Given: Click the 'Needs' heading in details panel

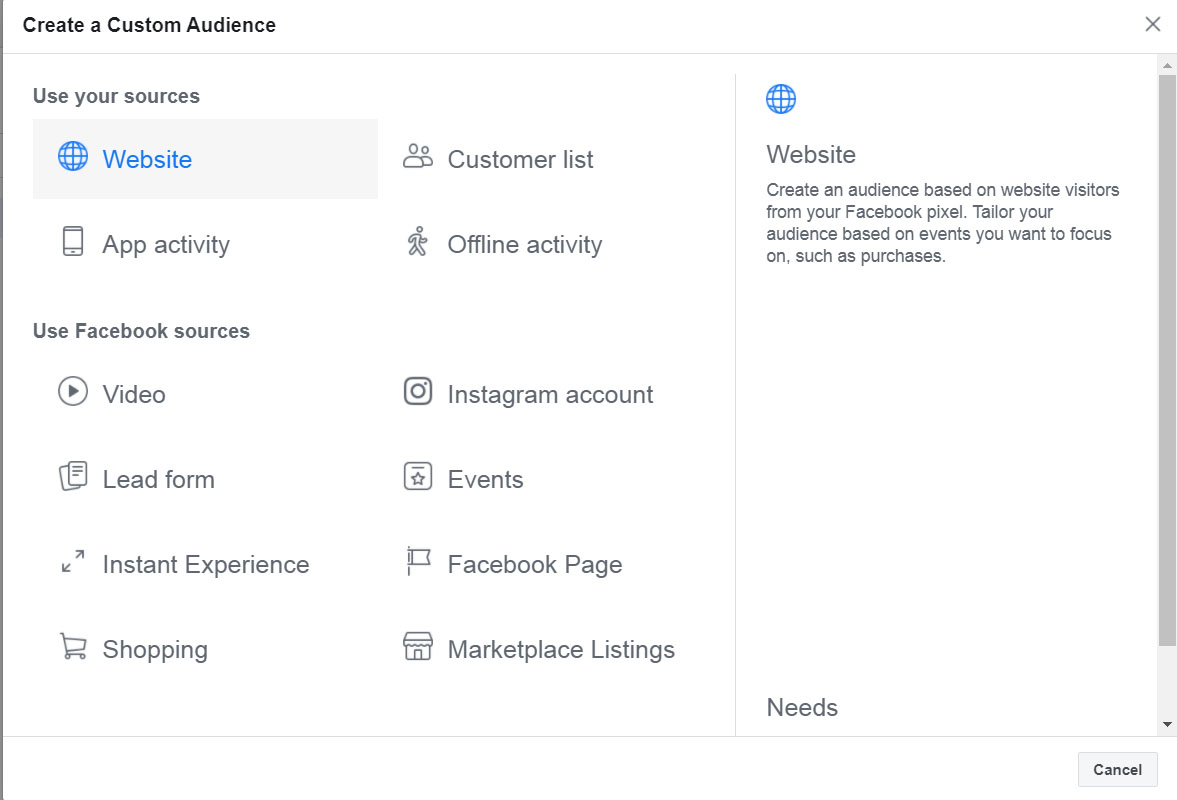Looking at the screenshot, I should [802, 708].
